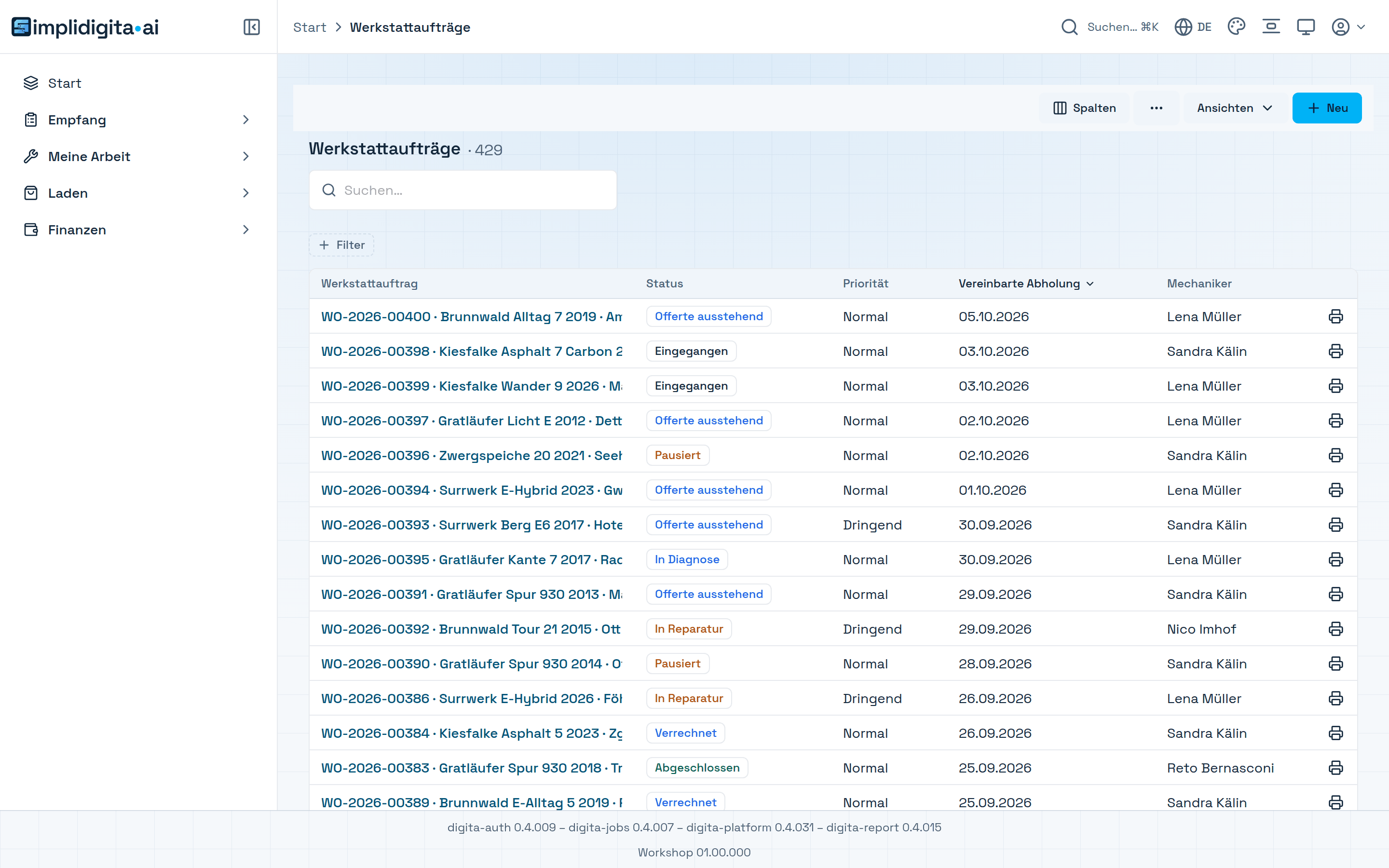Click the Pausiert status of WO-2026-00390
This screenshot has width=1389, height=868.
coord(677,664)
